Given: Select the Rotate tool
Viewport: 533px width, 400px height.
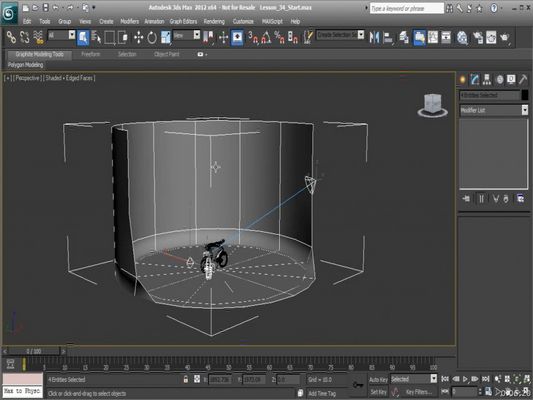Looking at the screenshot, I should coord(152,37).
